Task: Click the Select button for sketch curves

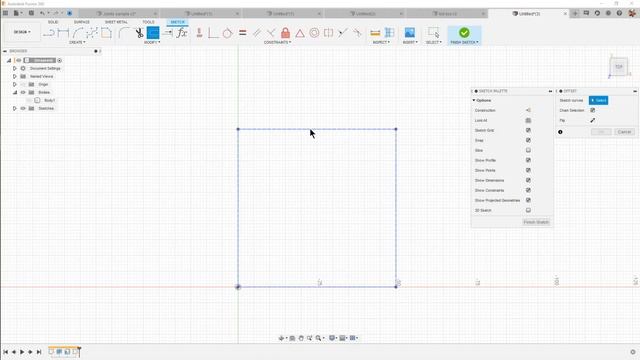Action: pos(598,100)
